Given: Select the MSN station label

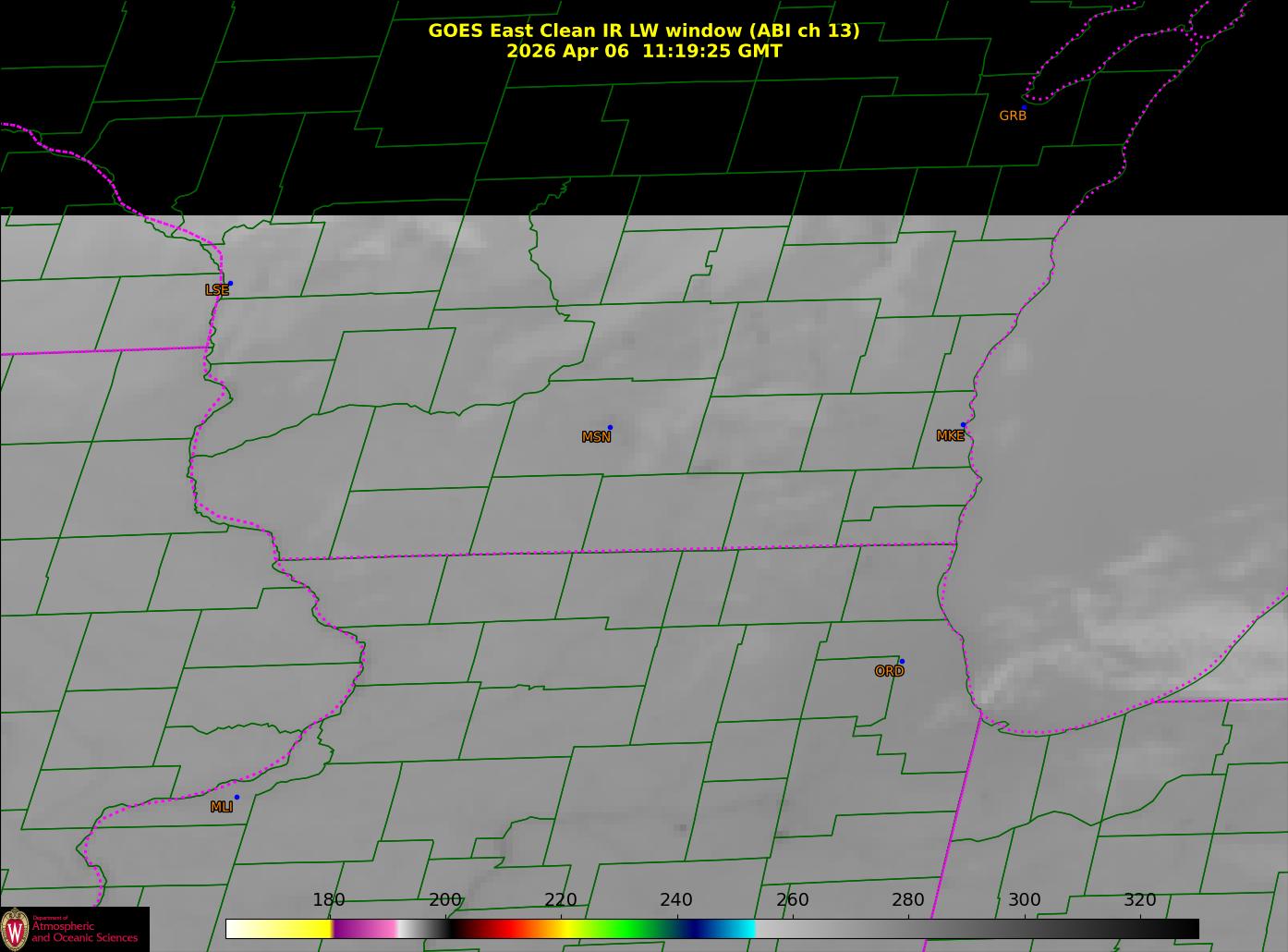Looking at the screenshot, I should point(596,437).
